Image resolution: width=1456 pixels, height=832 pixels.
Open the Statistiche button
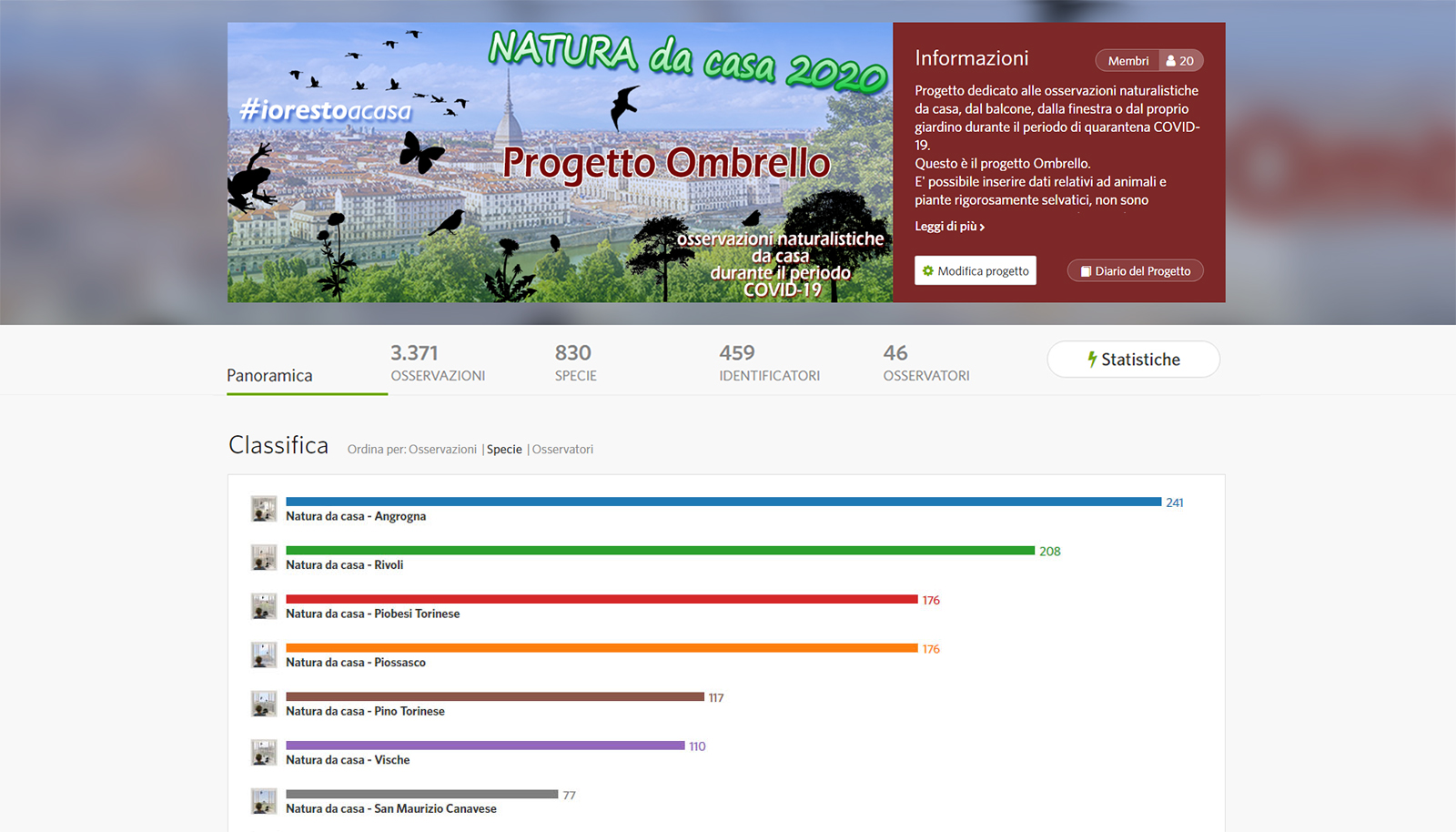point(1133,360)
